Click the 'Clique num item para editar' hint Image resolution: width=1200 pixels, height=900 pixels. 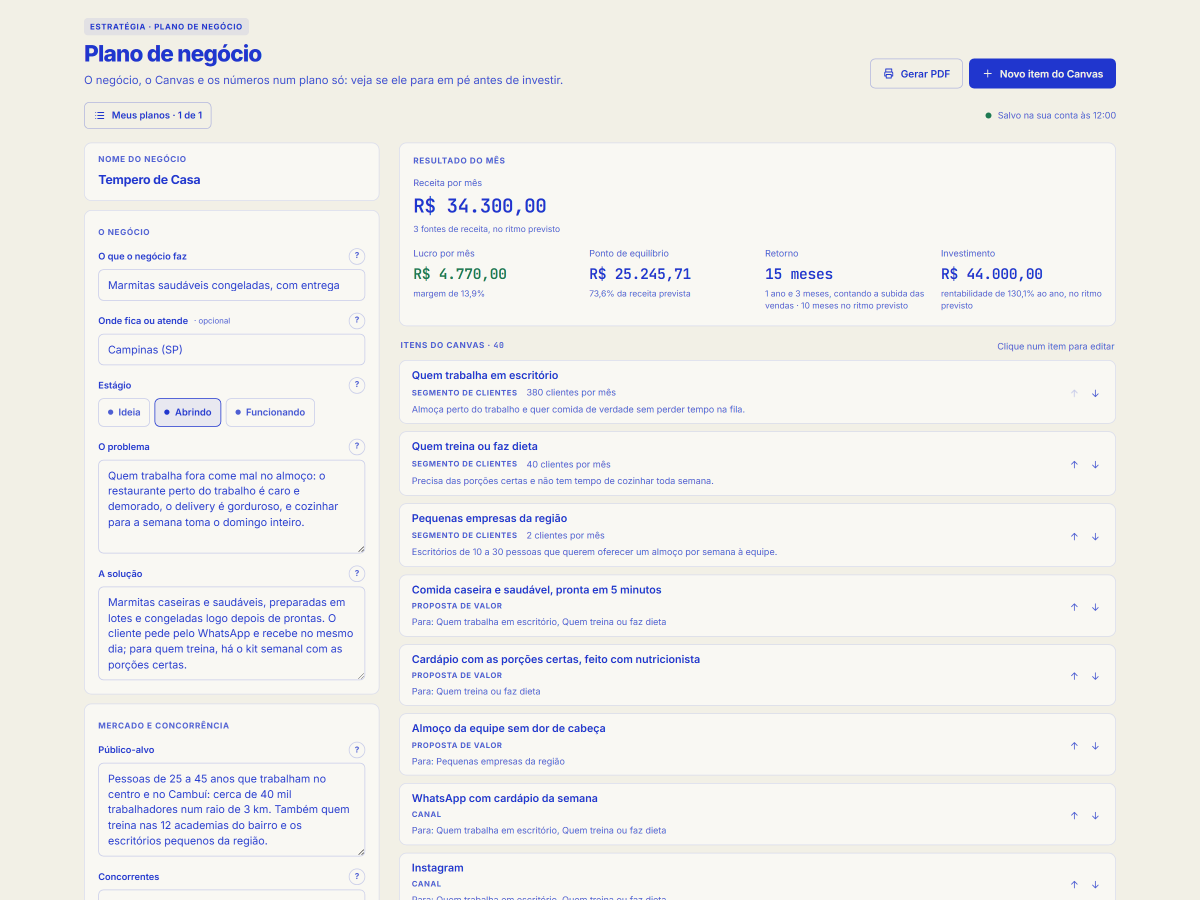pyautogui.click(x=1055, y=346)
